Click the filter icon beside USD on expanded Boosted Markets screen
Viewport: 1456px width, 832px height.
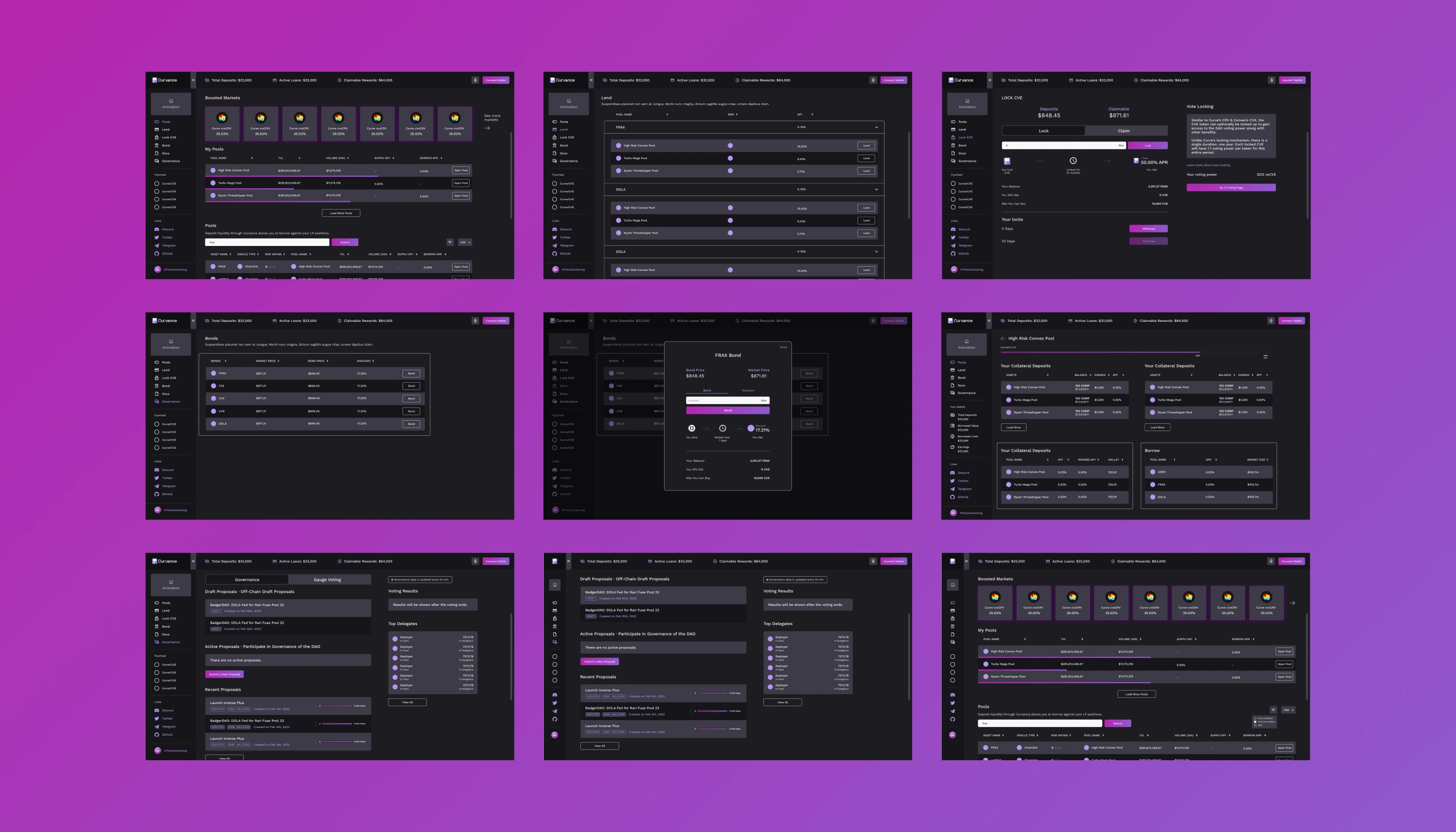tap(450, 242)
